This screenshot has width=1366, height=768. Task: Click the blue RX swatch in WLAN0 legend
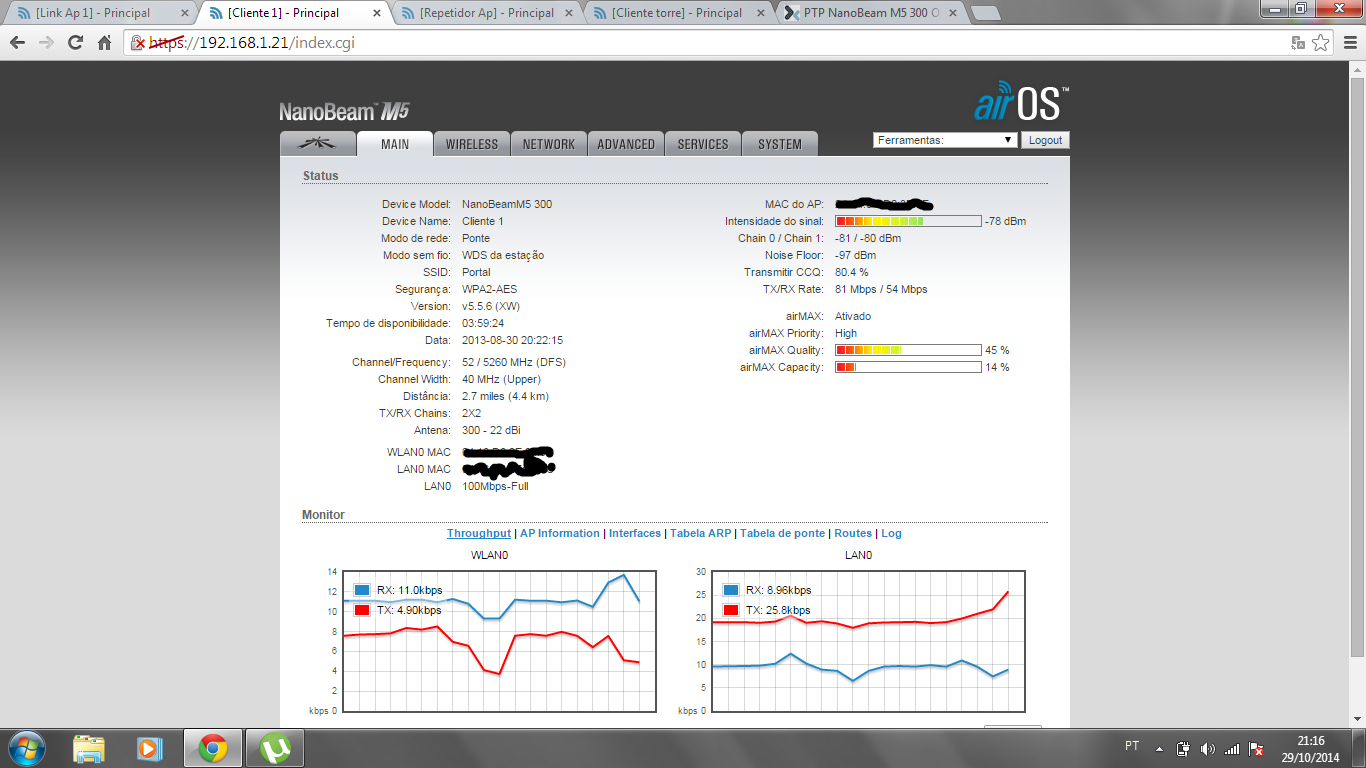pos(361,590)
